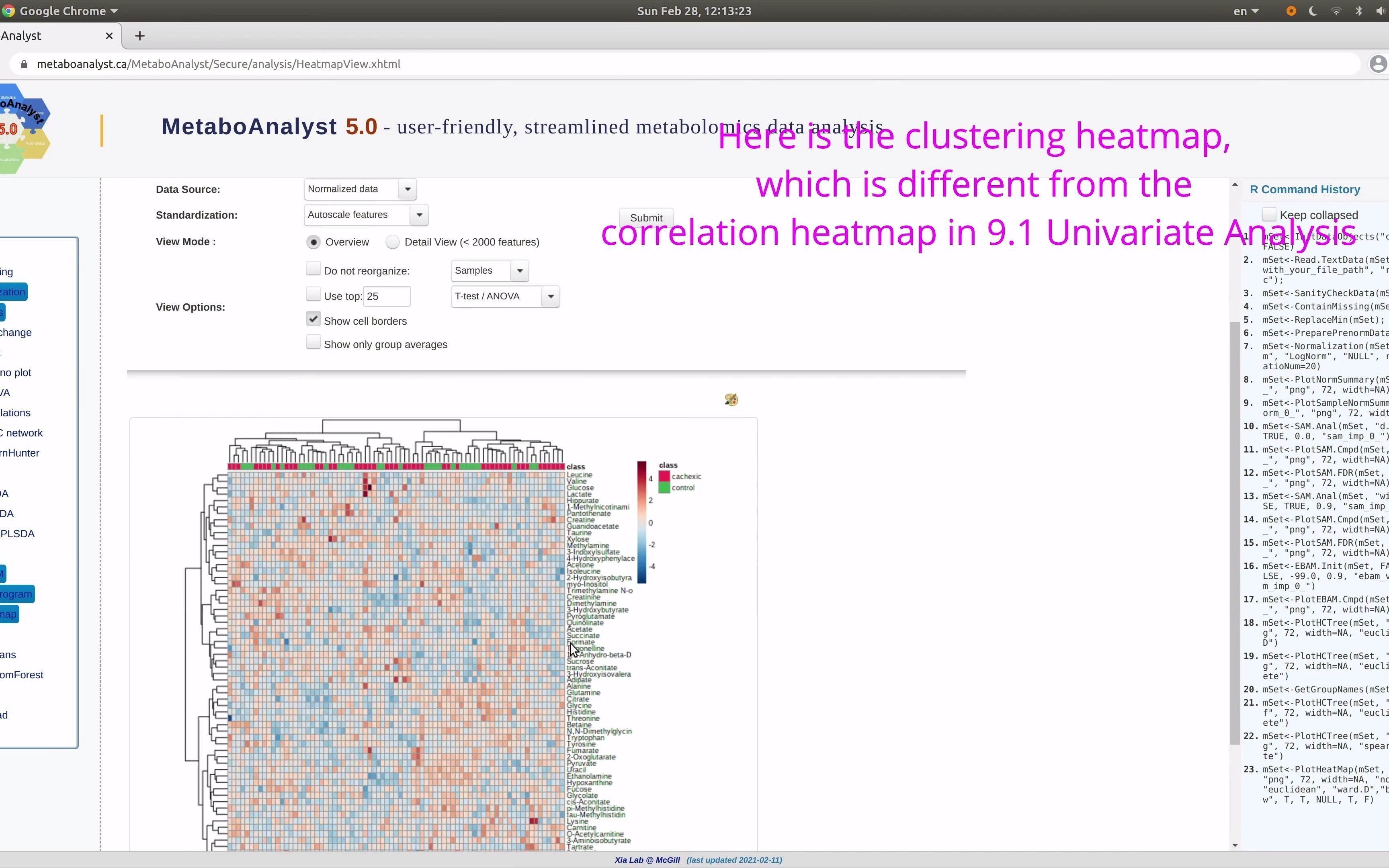
Task: Click scroll-down arrow of the command panel
Action: pyautogui.click(x=1235, y=845)
